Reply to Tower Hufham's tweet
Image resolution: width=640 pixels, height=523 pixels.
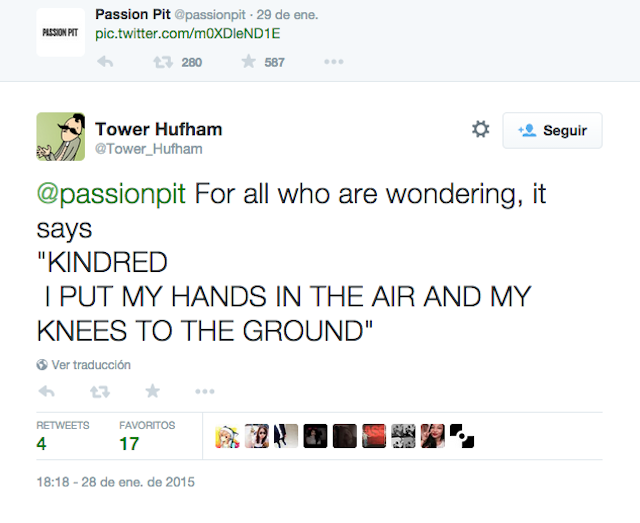pos(45,391)
